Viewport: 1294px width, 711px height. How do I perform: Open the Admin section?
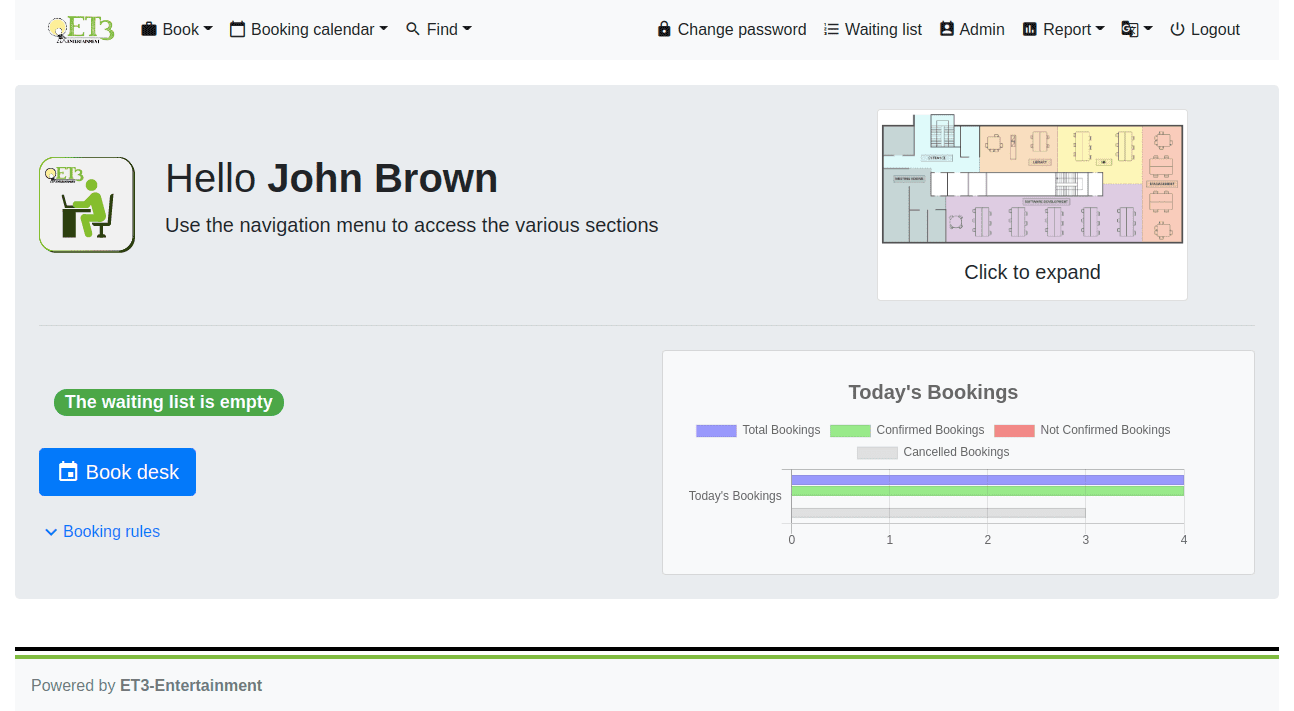[972, 29]
